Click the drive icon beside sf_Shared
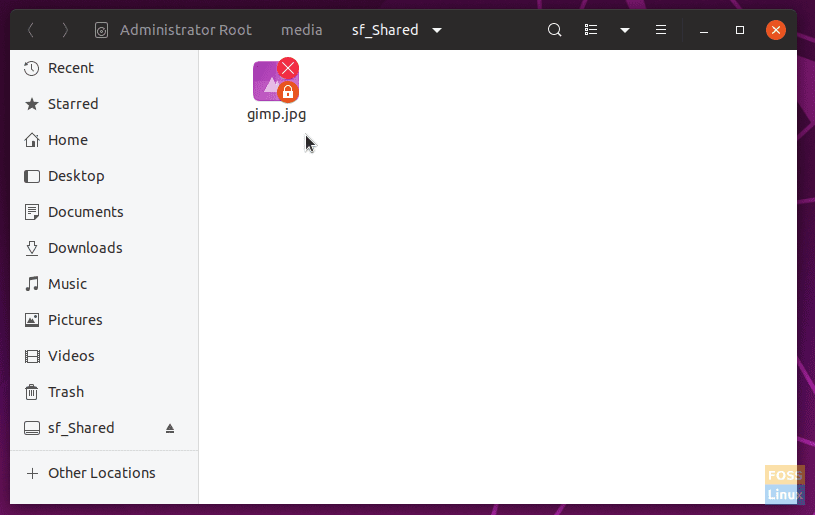 pyautogui.click(x=32, y=428)
